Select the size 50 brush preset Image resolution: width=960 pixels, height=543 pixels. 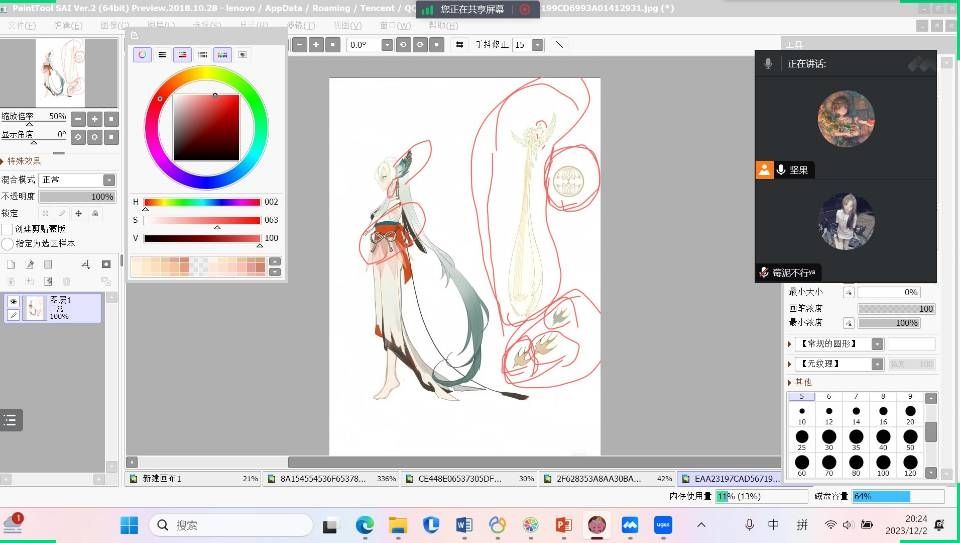click(910, 437)
